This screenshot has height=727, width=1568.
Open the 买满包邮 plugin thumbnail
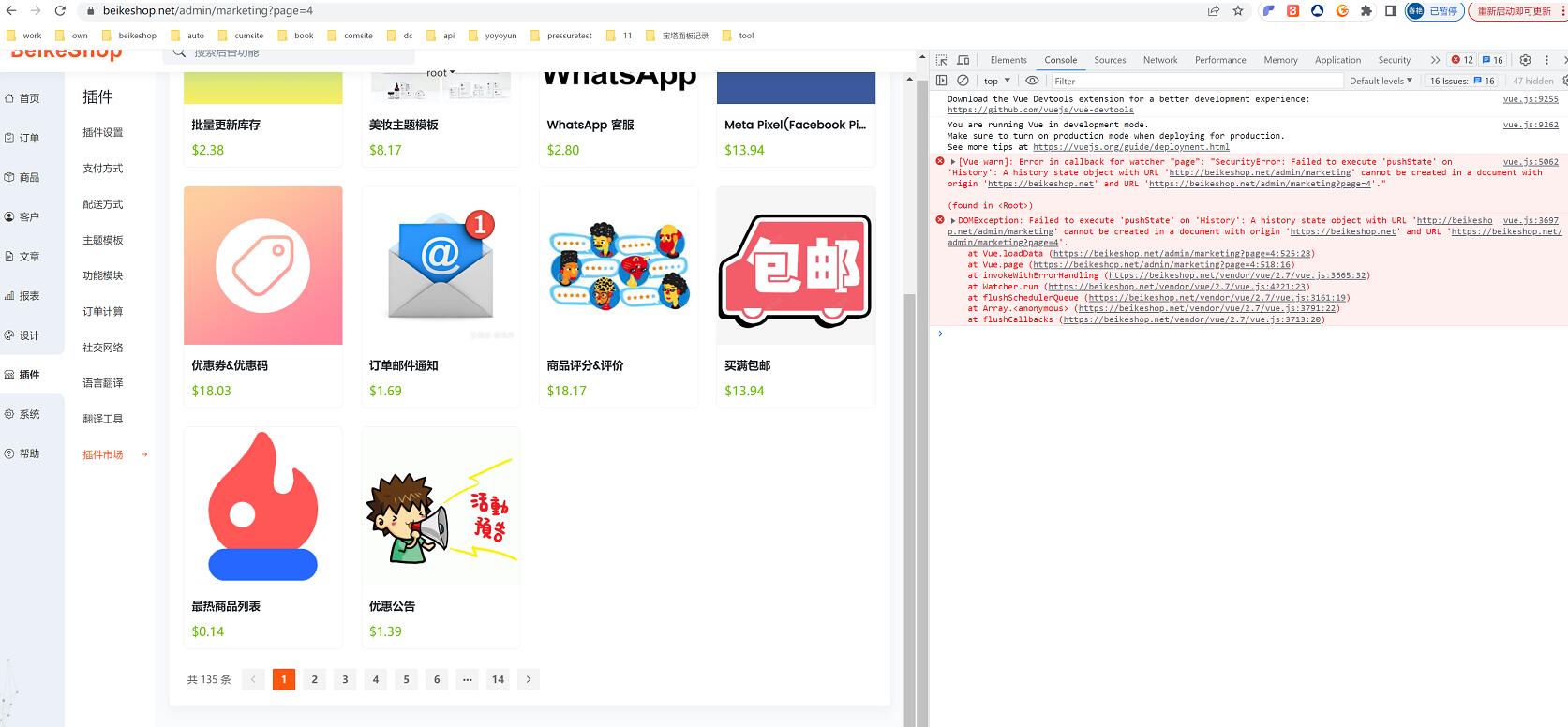tap(796, 265)
